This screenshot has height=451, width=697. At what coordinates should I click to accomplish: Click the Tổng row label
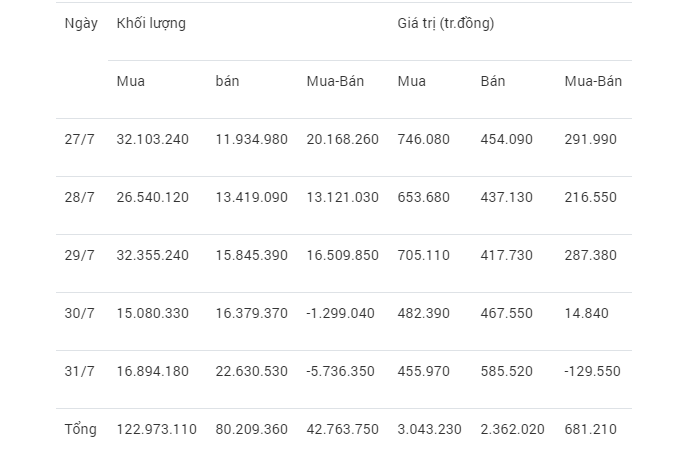point(81,429)
